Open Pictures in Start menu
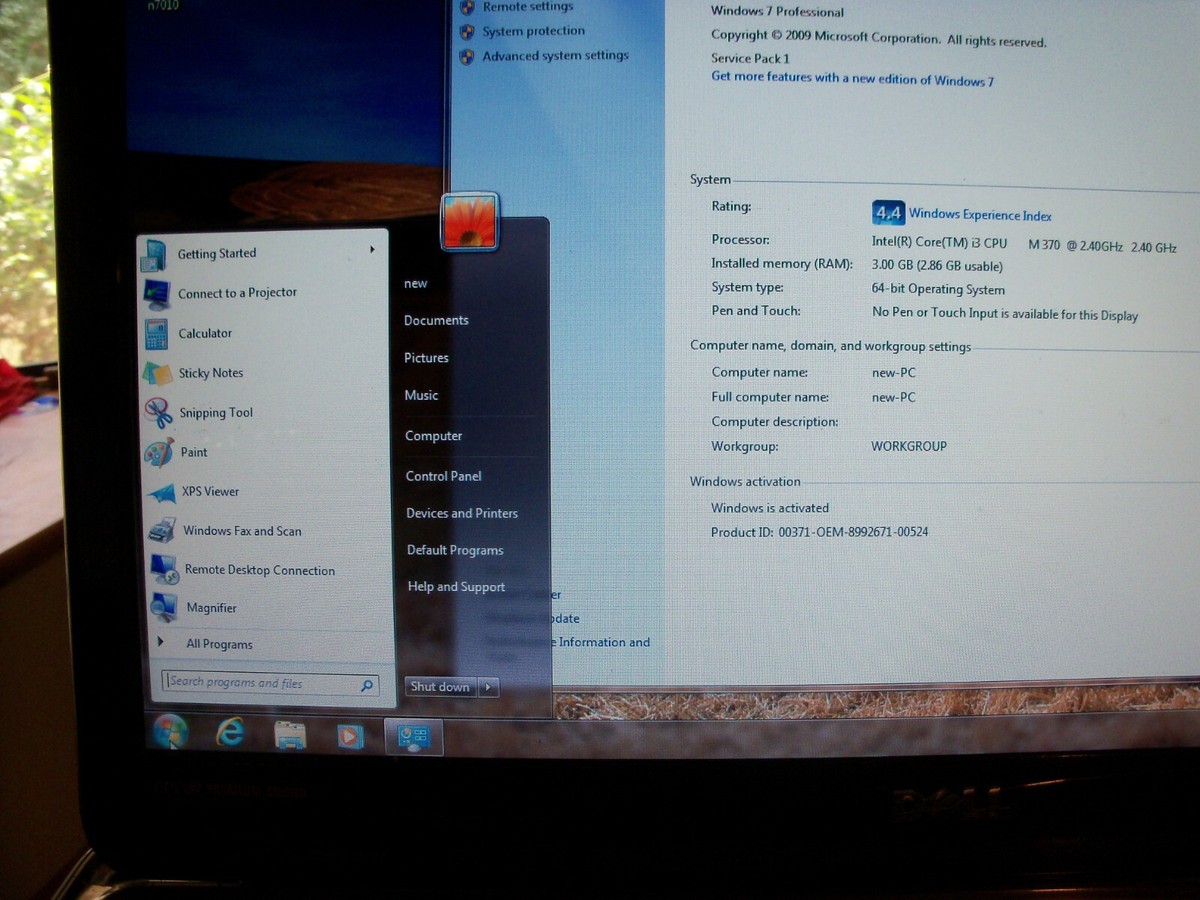This screenshot has width=1200, height=900. (426, 358)
